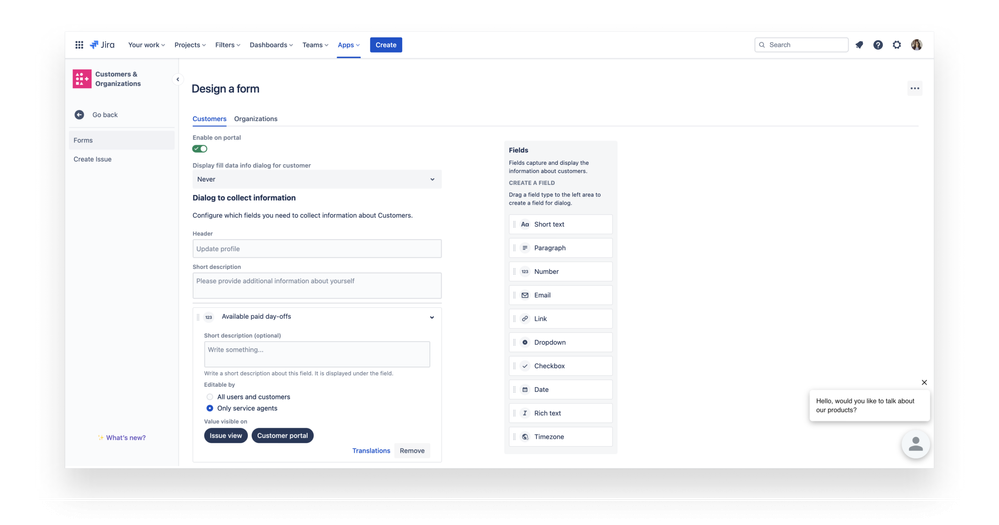Open the user profile avatar

tap(916, 45)
